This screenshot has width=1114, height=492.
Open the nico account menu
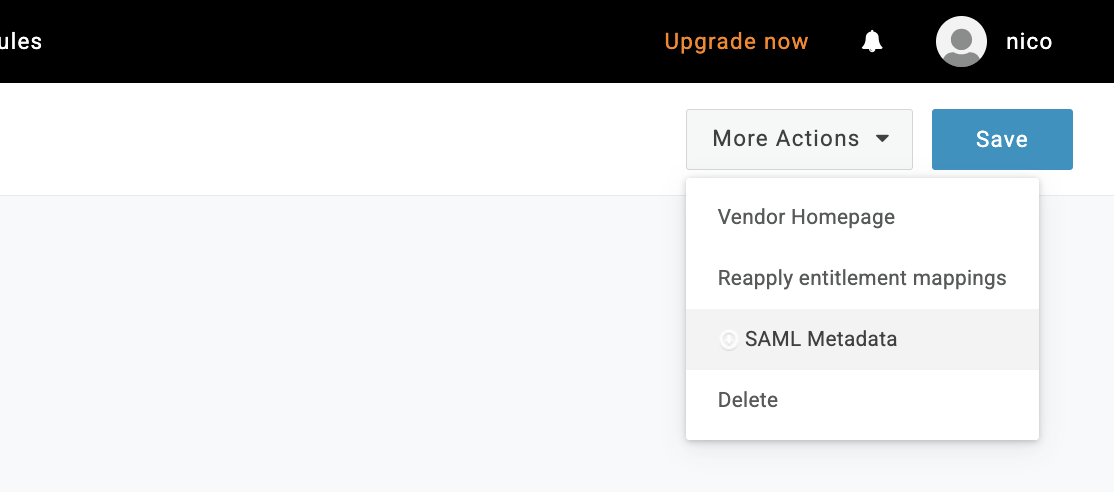click(x=1028, y=41)
